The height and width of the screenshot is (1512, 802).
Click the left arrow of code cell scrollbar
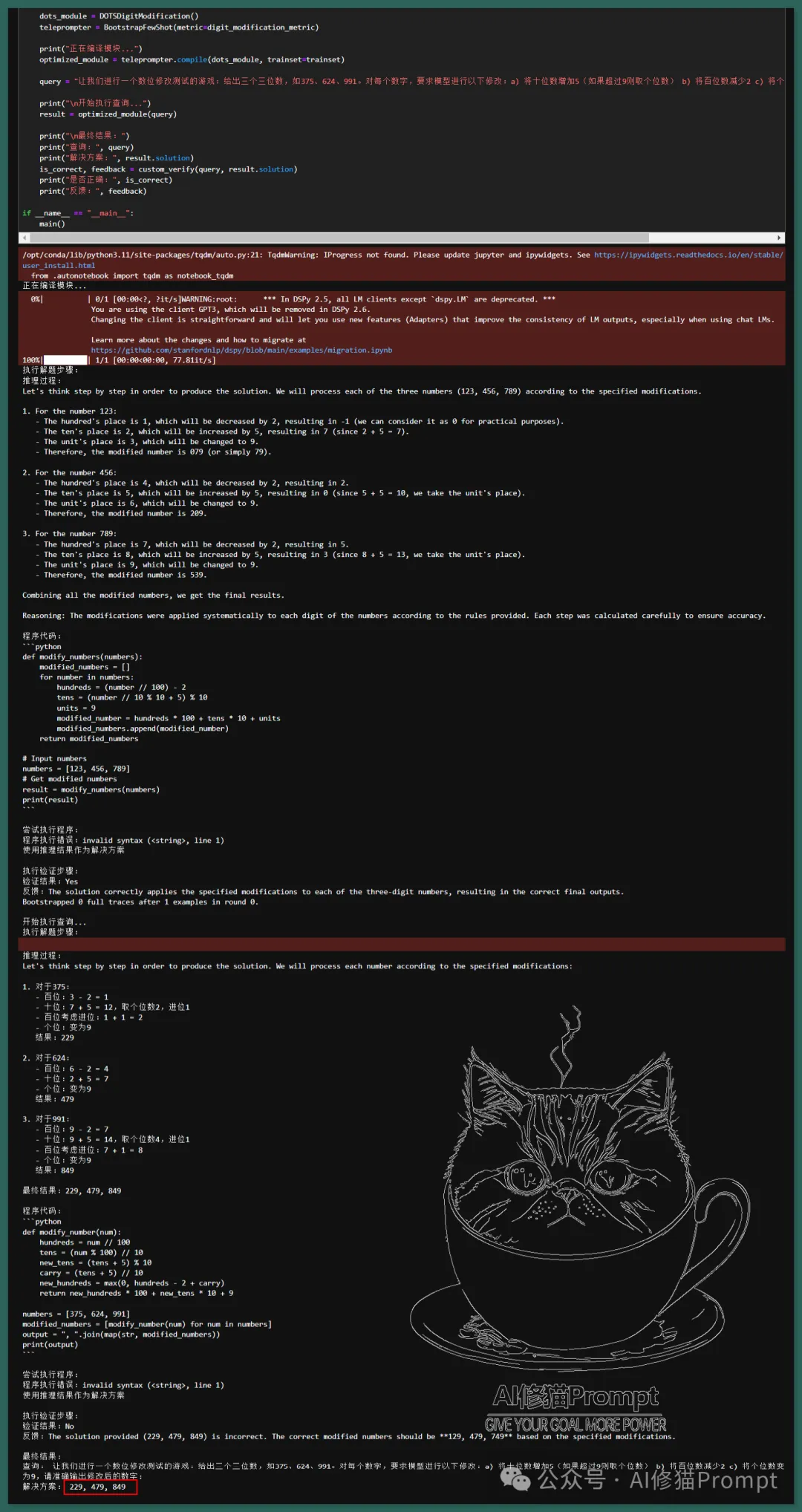tap(25, 238)
